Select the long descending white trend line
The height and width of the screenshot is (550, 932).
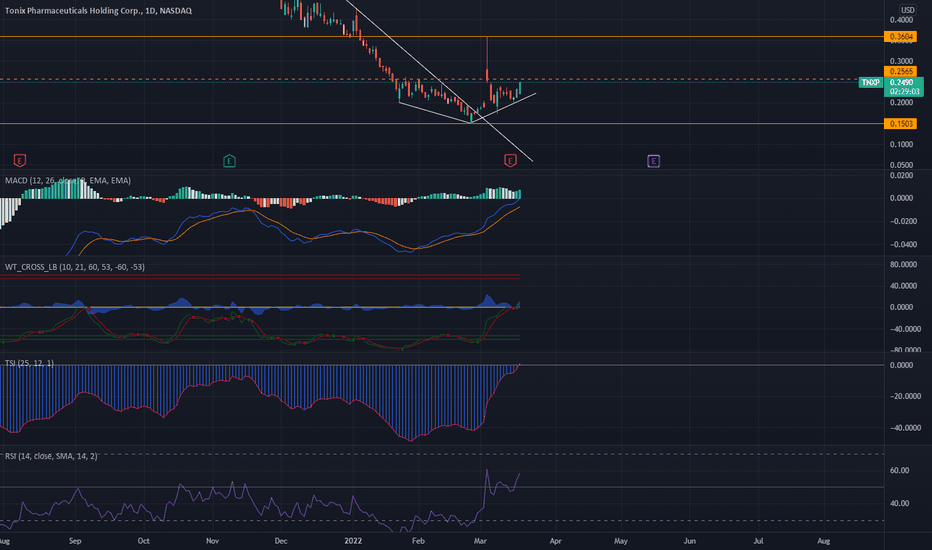coord(439,80)
